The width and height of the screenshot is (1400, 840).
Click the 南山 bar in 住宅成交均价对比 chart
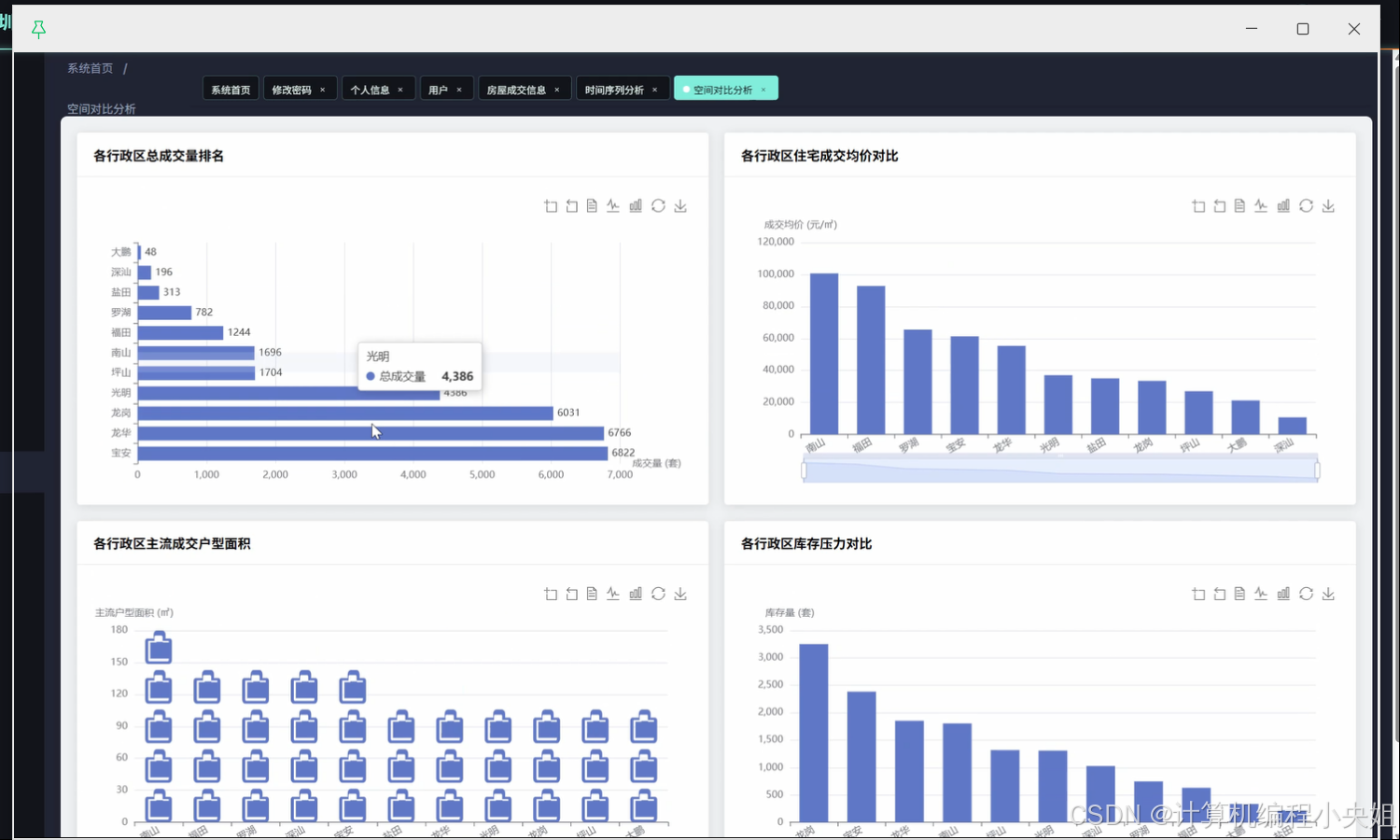click(x=824, y=354)
